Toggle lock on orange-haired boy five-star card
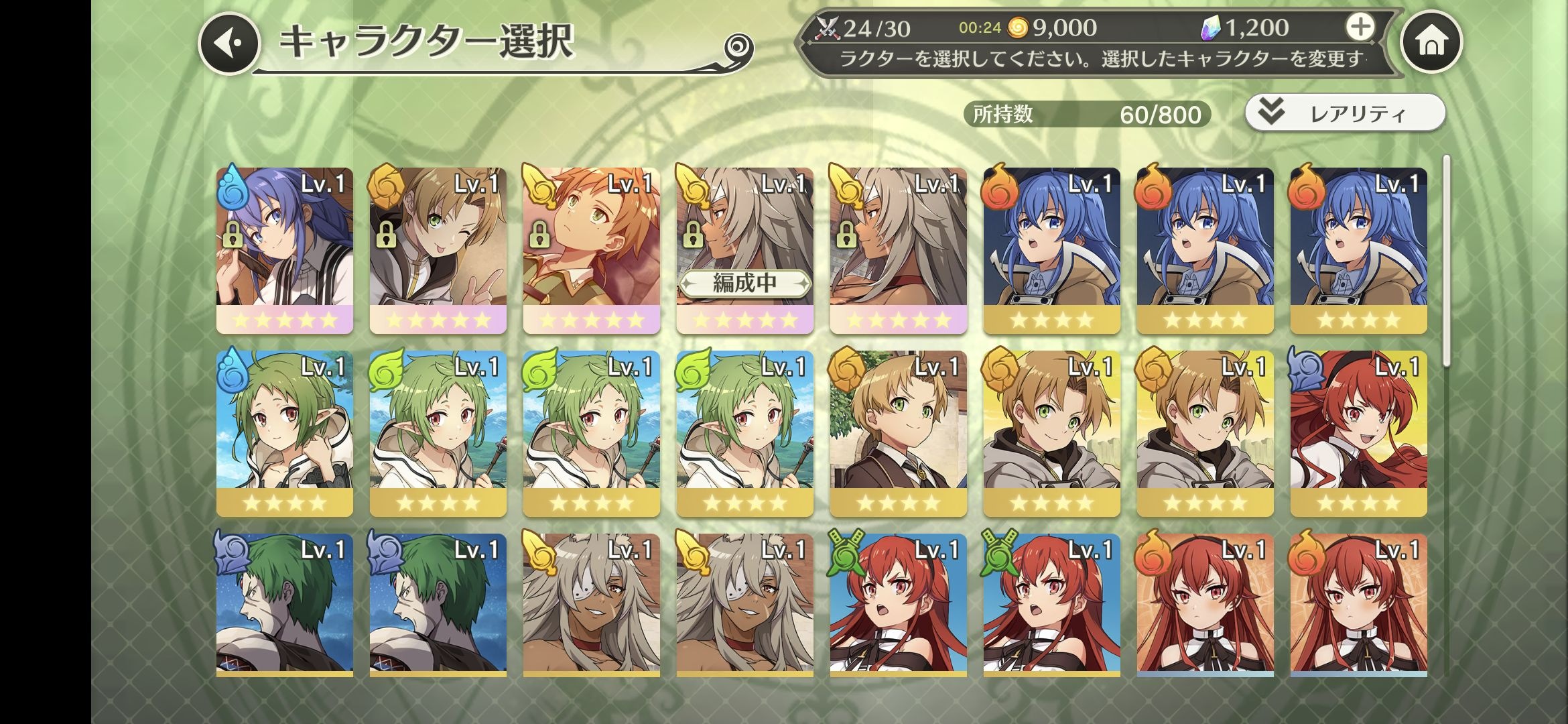 coord(539,235)
